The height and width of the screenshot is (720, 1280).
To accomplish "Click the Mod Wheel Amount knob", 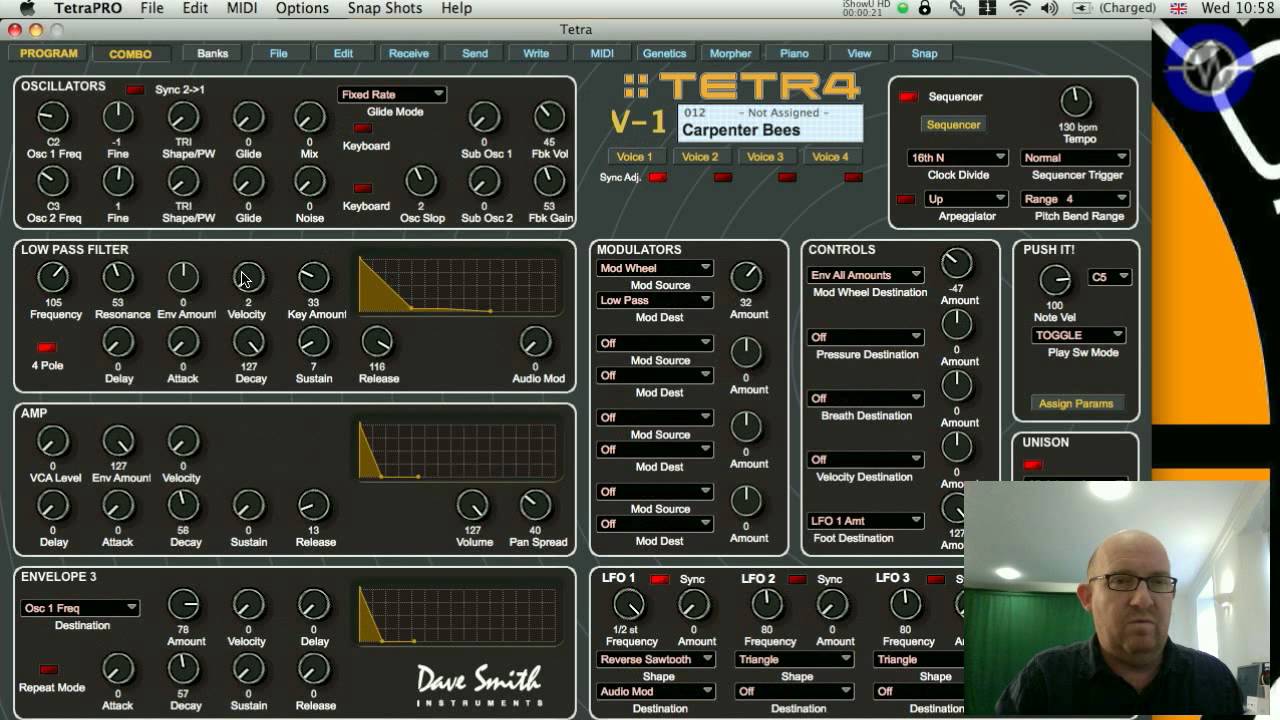I will coord(957,263).
